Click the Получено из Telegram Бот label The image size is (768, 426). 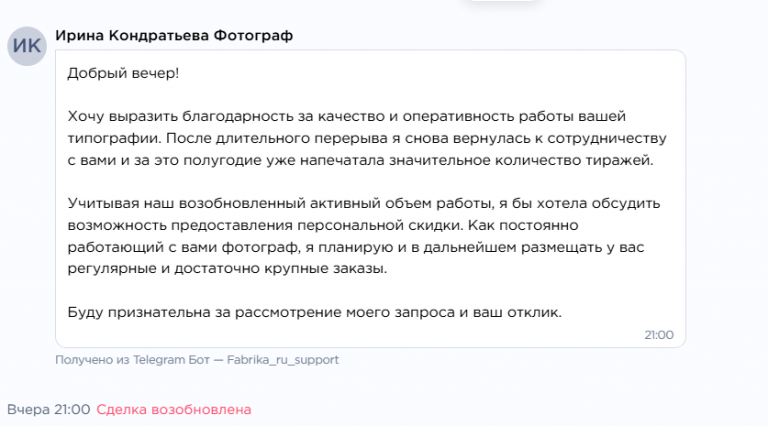[132, 360]
